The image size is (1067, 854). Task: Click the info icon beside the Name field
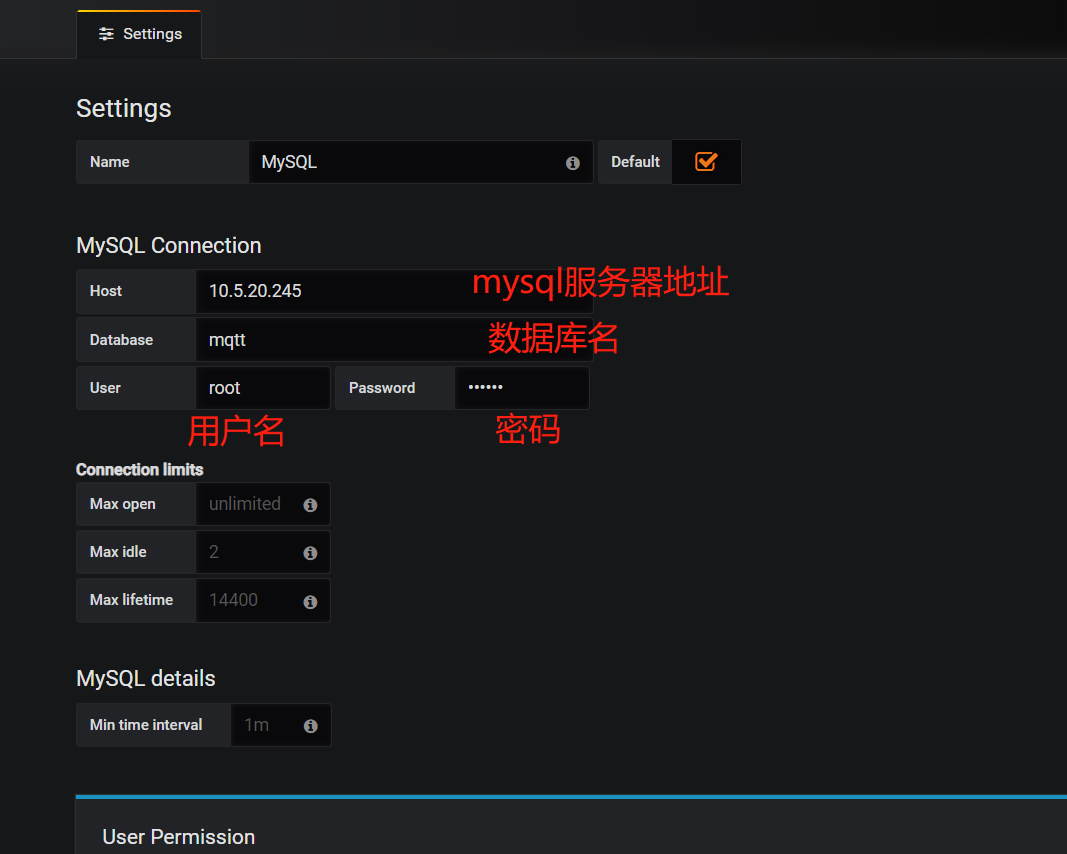pyautogui.click(x=572, y=162)
